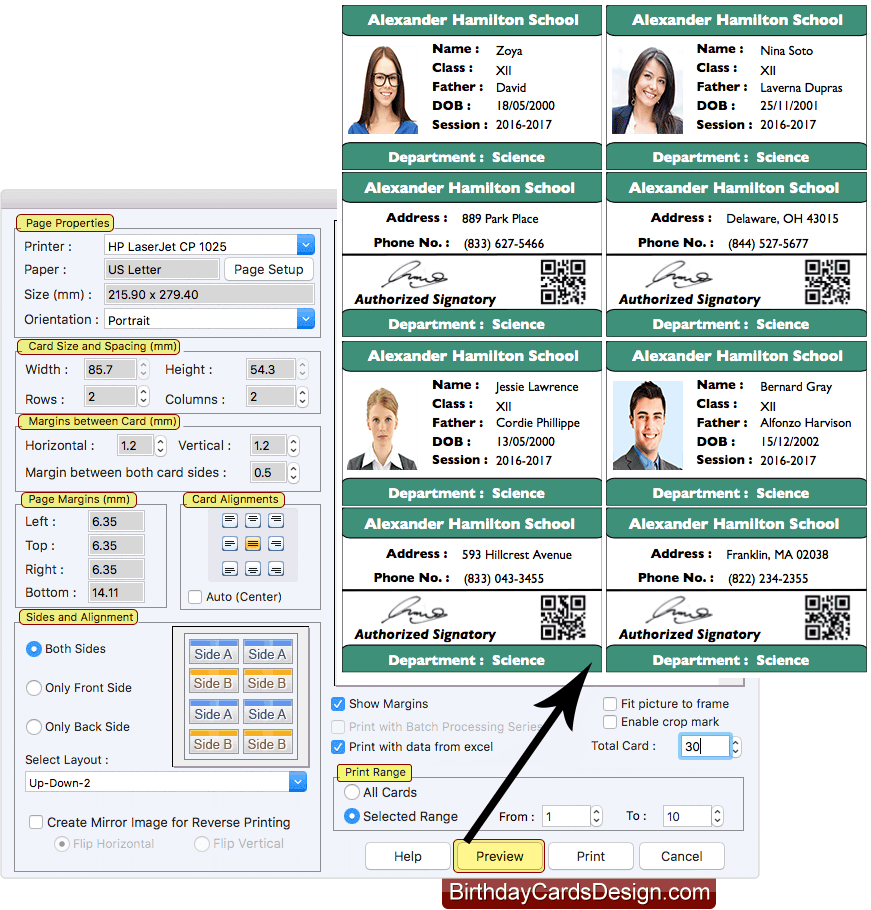Select top-center card alignment icon
This screenshot has height=910, width=871.
(252, 520)
